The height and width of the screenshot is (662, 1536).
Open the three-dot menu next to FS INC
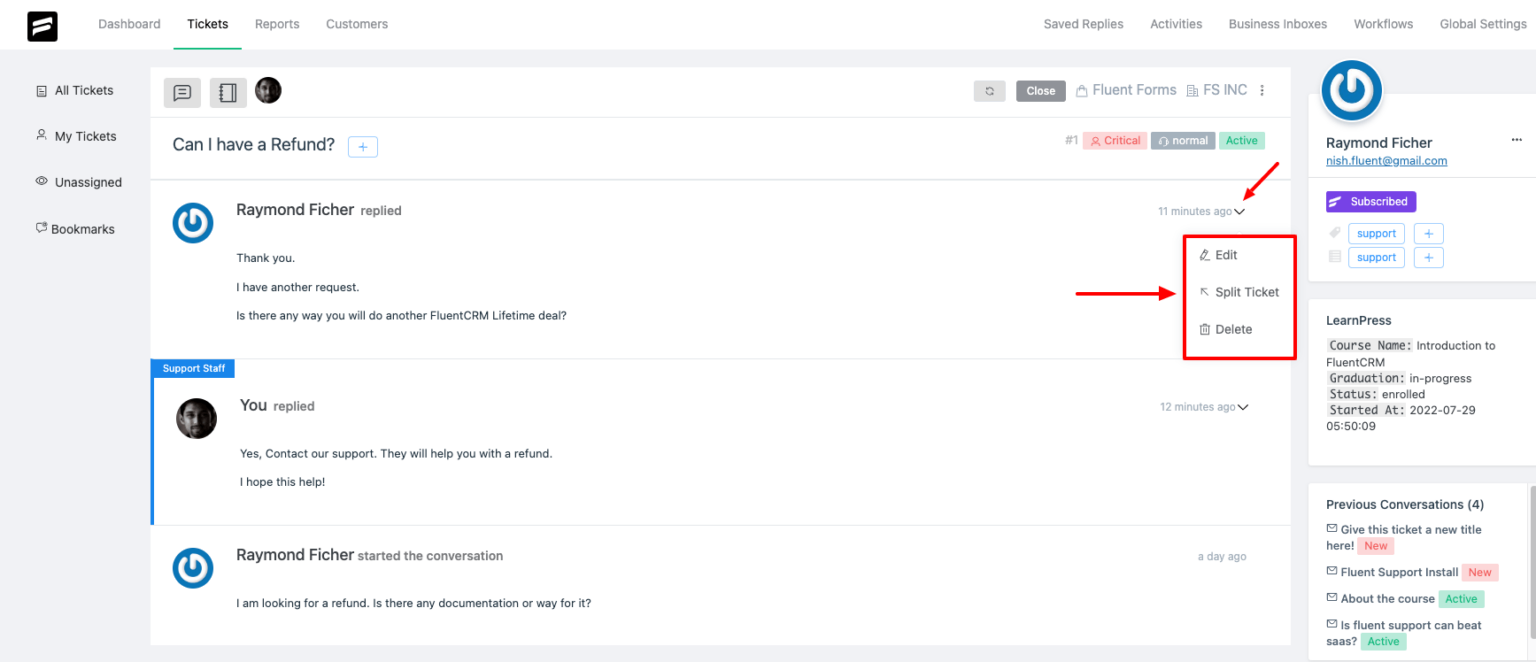1262,90
